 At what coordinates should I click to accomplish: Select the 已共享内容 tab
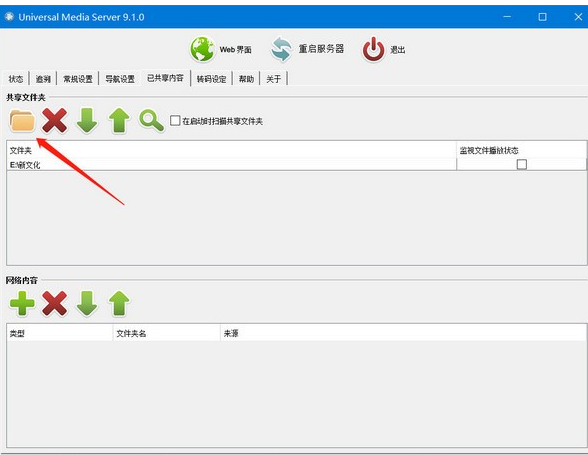[x=165, y=78]
